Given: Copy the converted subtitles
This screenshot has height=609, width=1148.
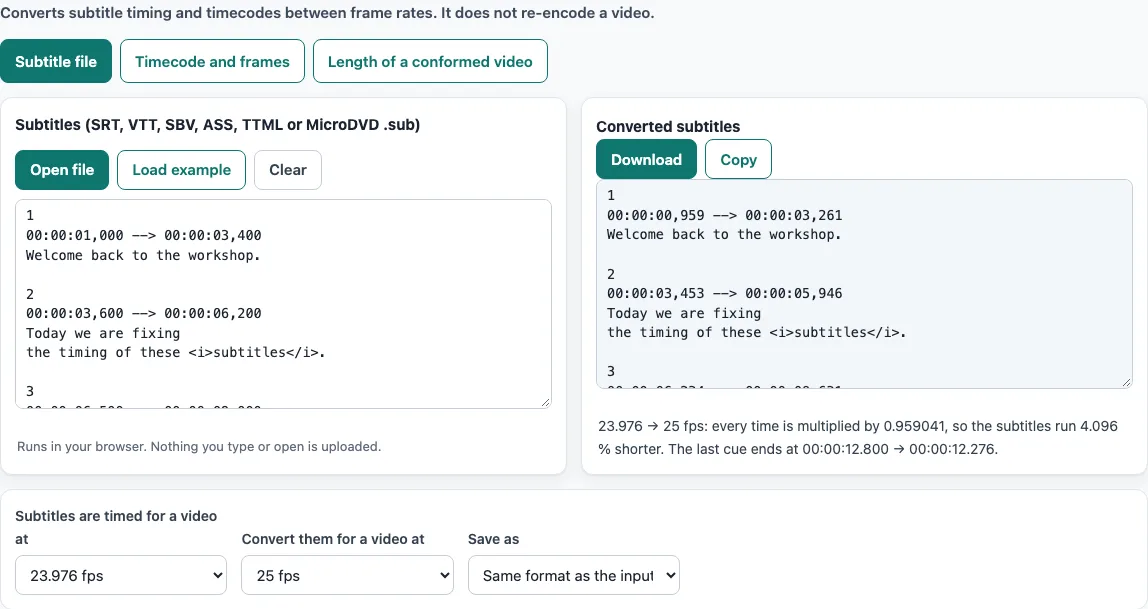Looking at the screenshot, I should [x=738, y=160].
